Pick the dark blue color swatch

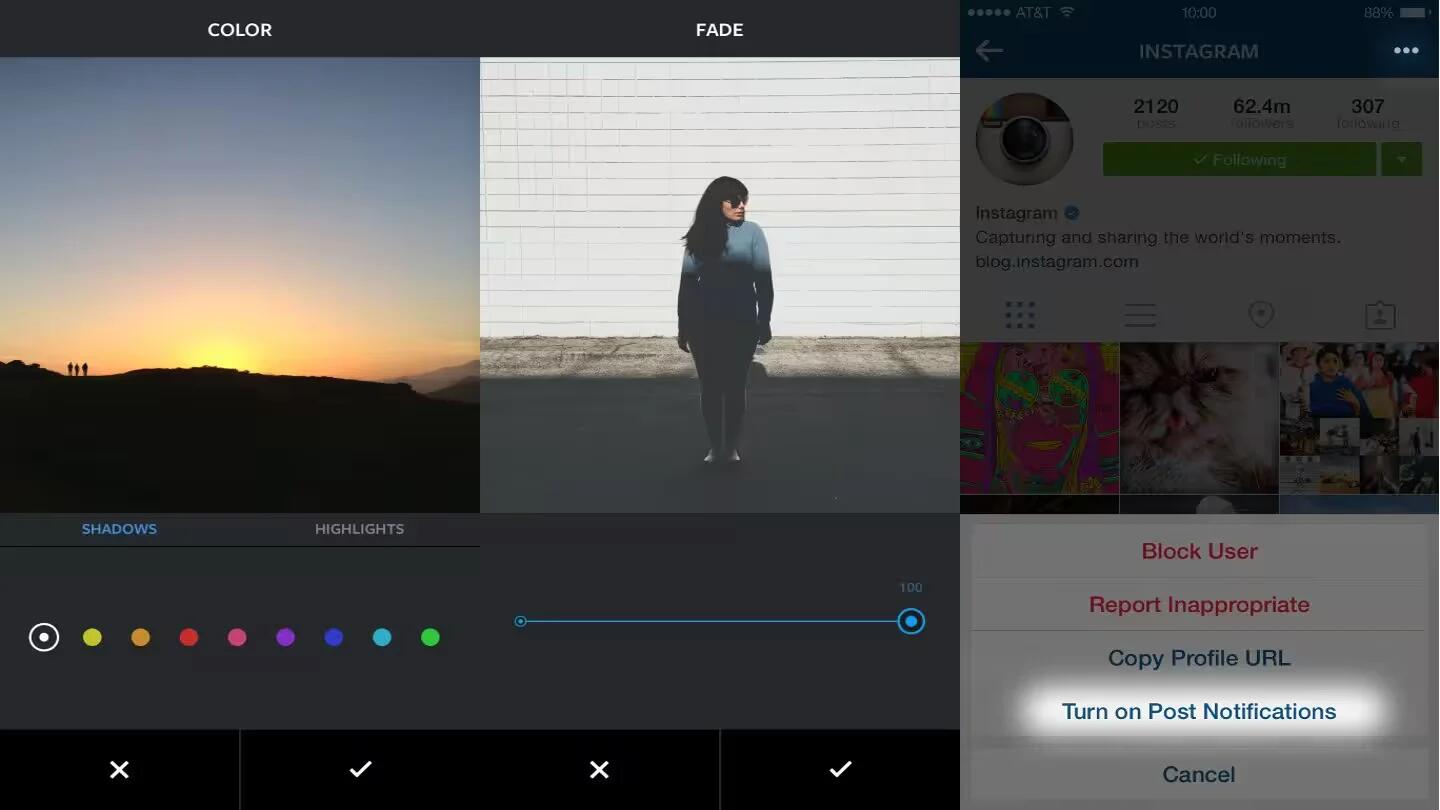(x=334, y=637)
